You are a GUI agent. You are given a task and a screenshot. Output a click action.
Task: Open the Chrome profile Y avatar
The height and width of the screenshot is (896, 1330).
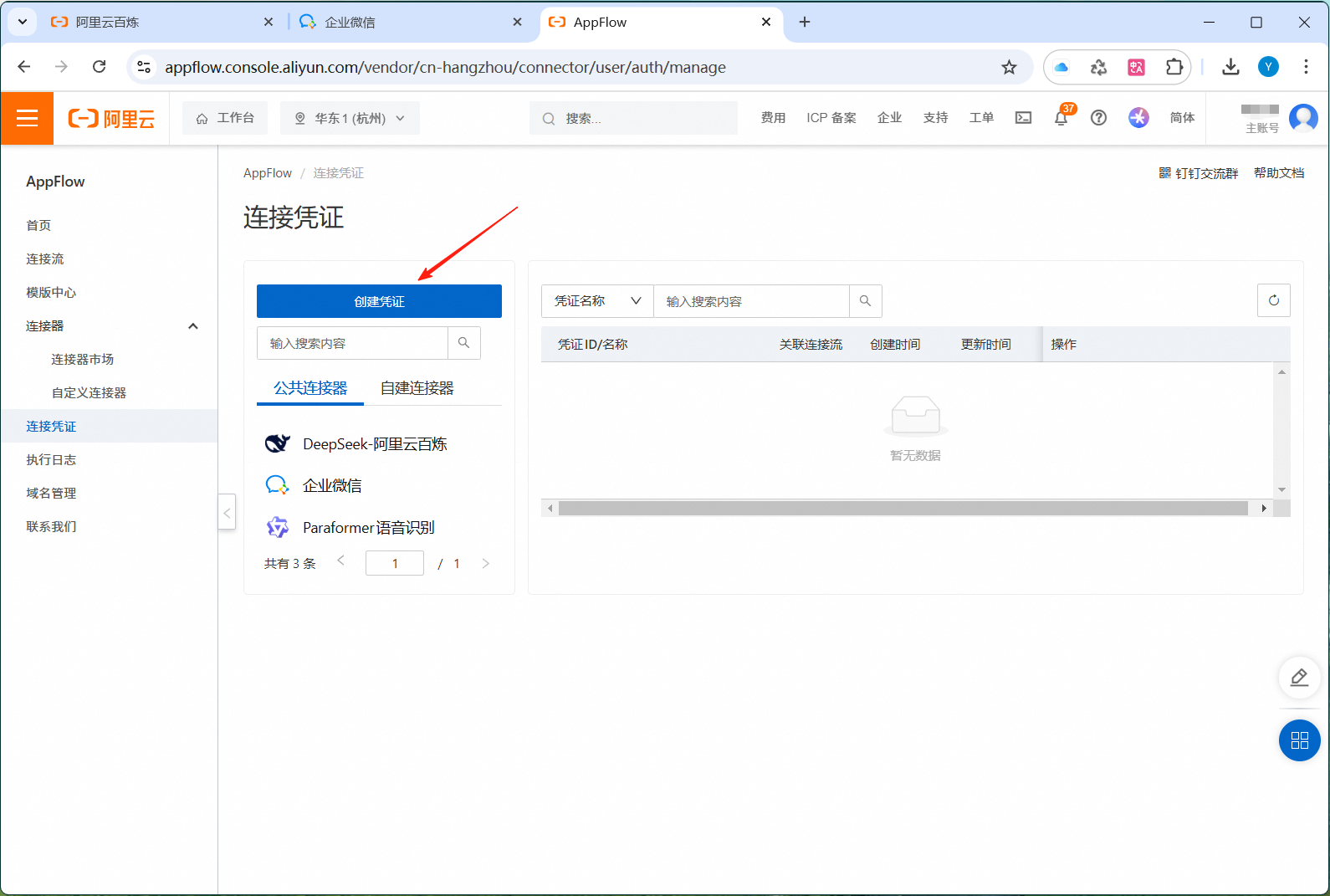[1268, 67]
